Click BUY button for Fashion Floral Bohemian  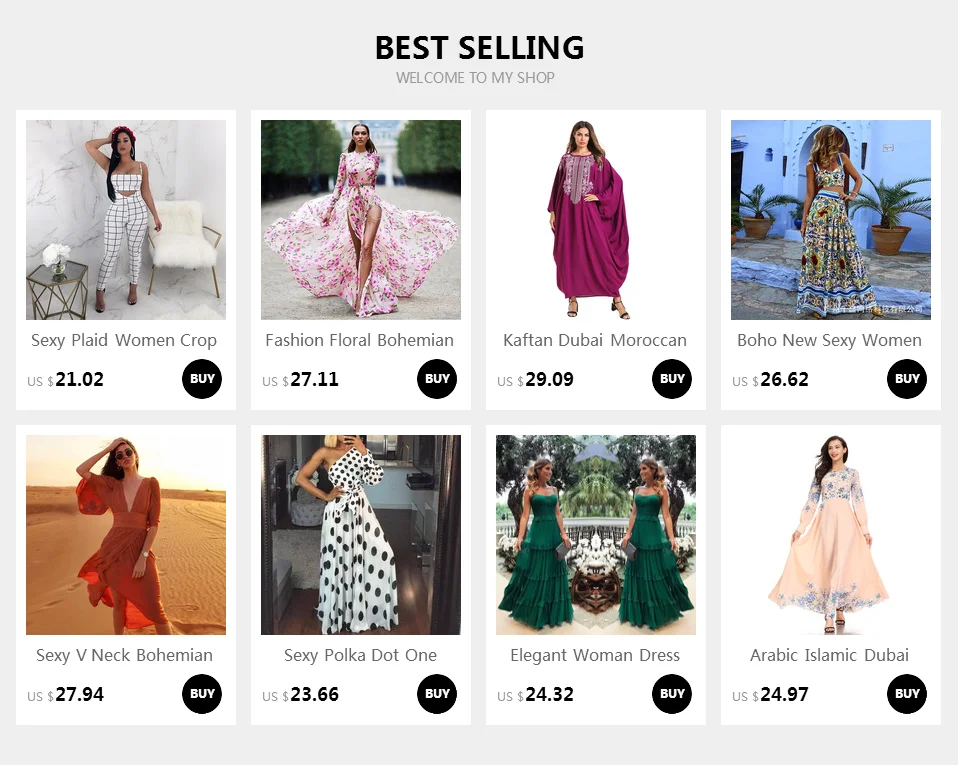[437, 379]
